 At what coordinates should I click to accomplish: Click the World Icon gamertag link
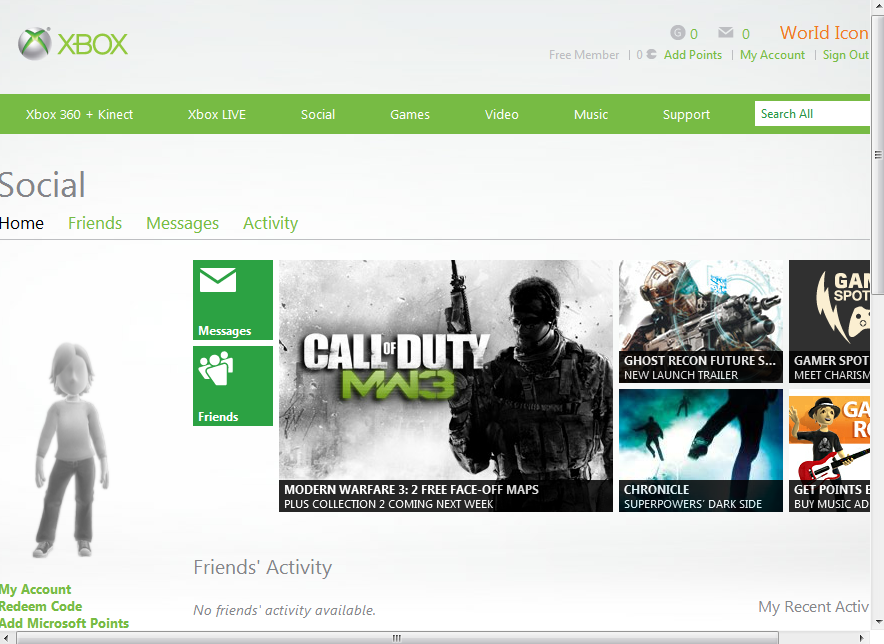(824, 33)
